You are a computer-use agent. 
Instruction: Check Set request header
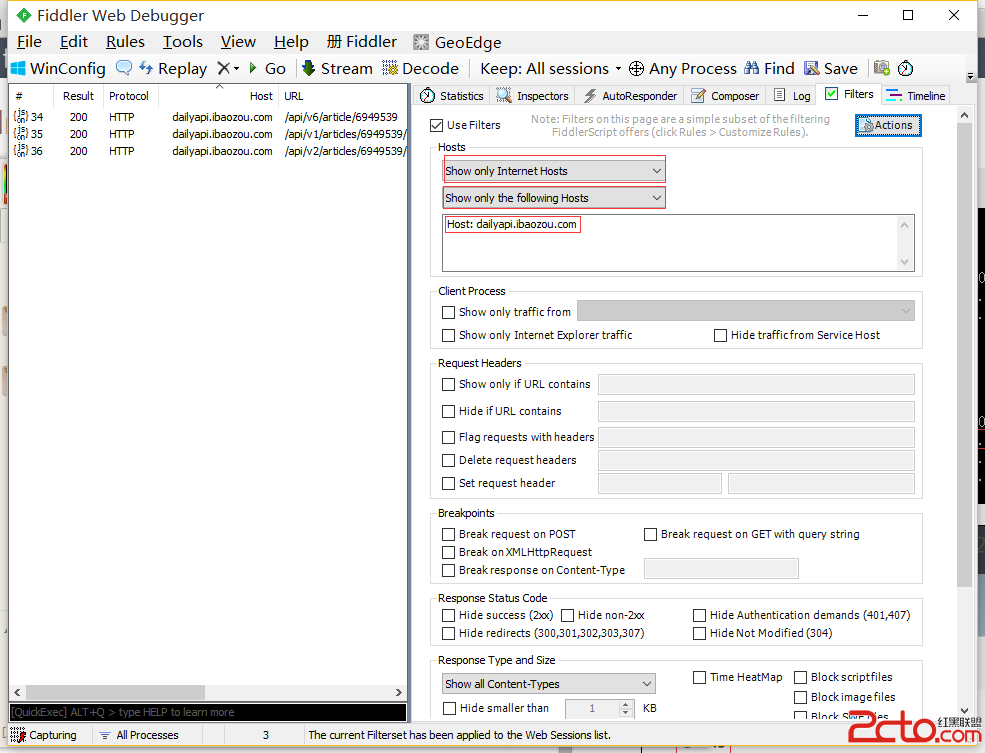(x=449, y=484)
